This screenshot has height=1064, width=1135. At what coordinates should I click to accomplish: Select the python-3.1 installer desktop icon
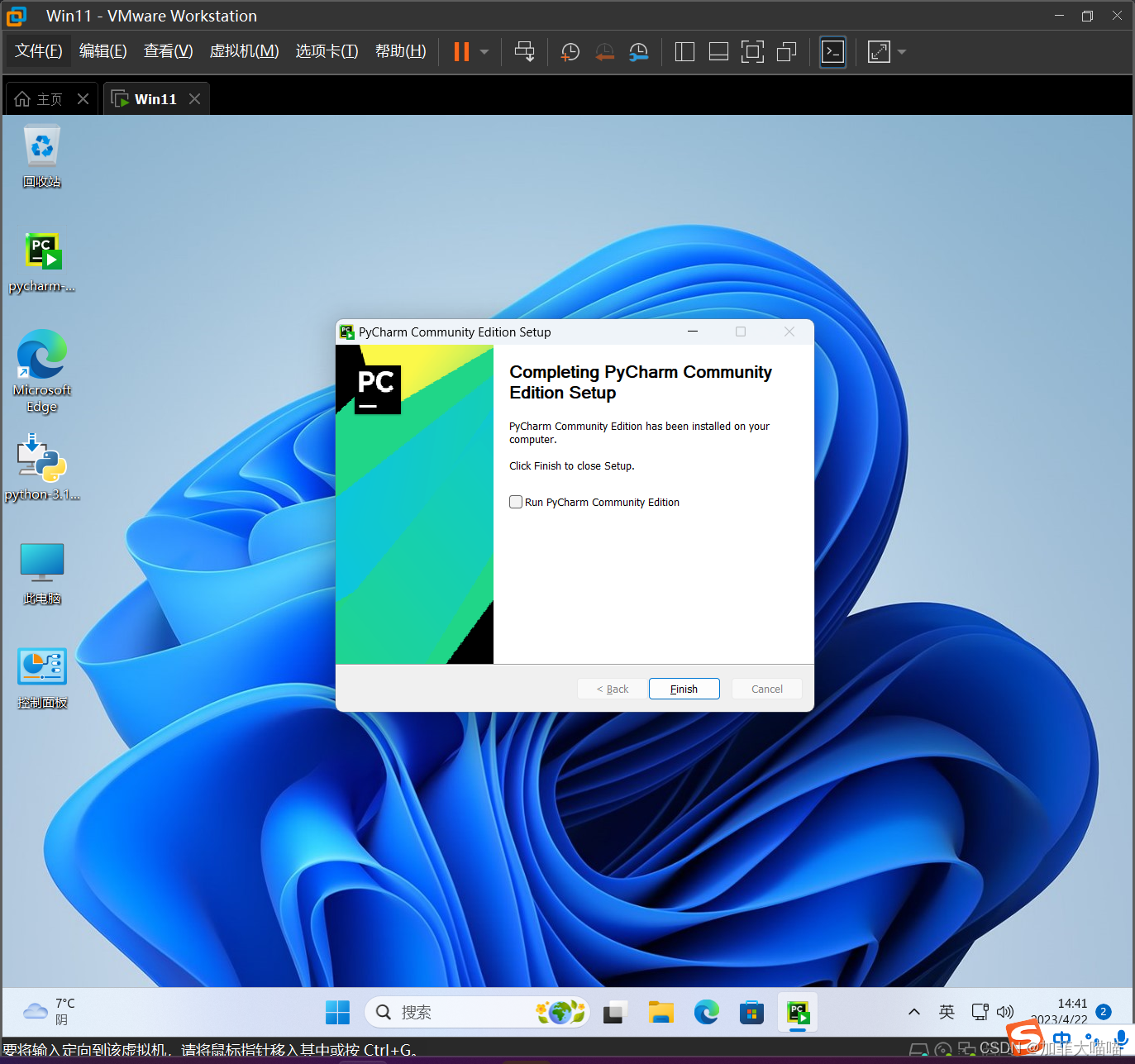coord(42,468)
